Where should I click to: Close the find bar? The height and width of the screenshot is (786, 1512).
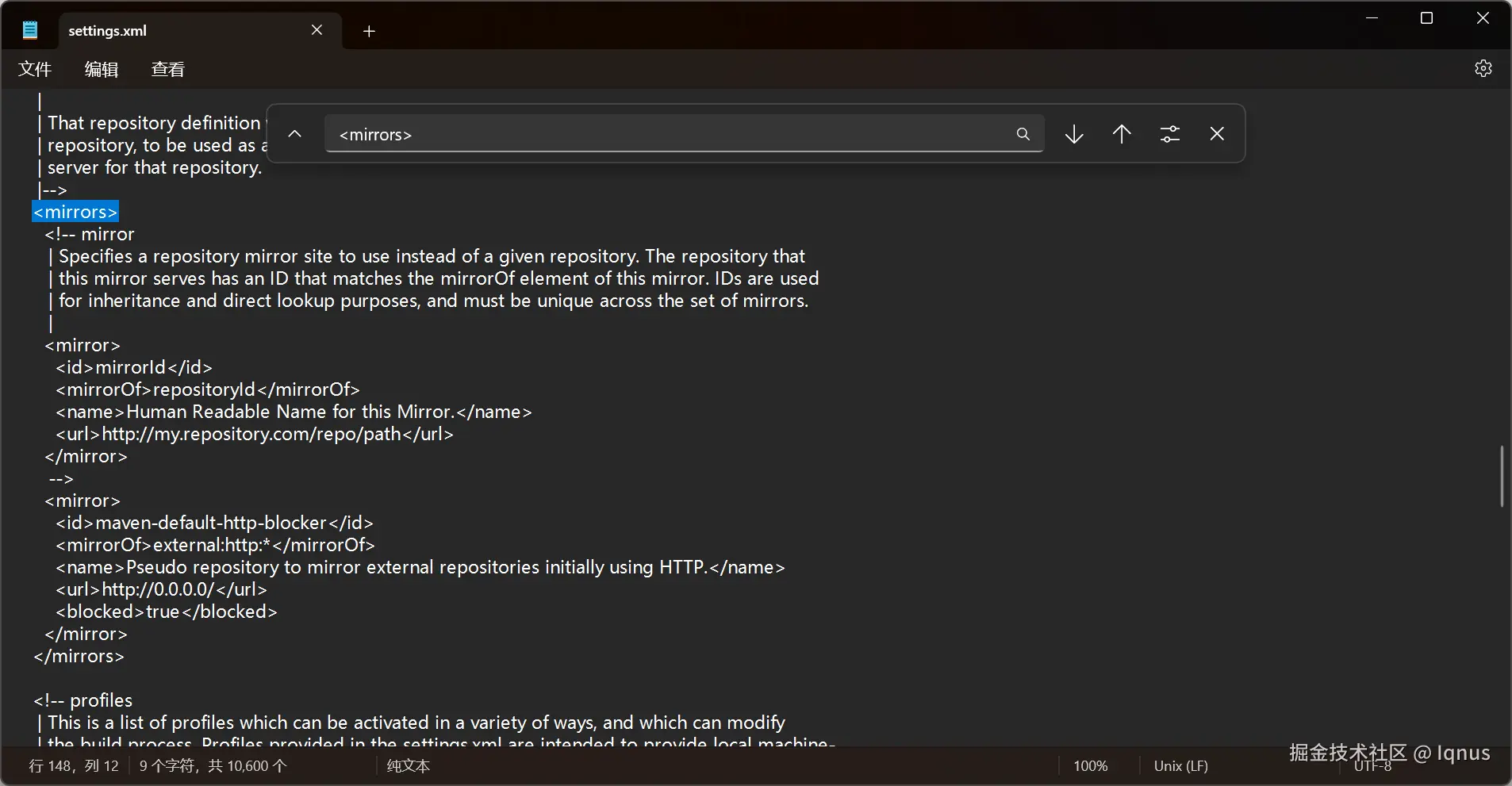pyautogui.click(x=1217, y=134)
